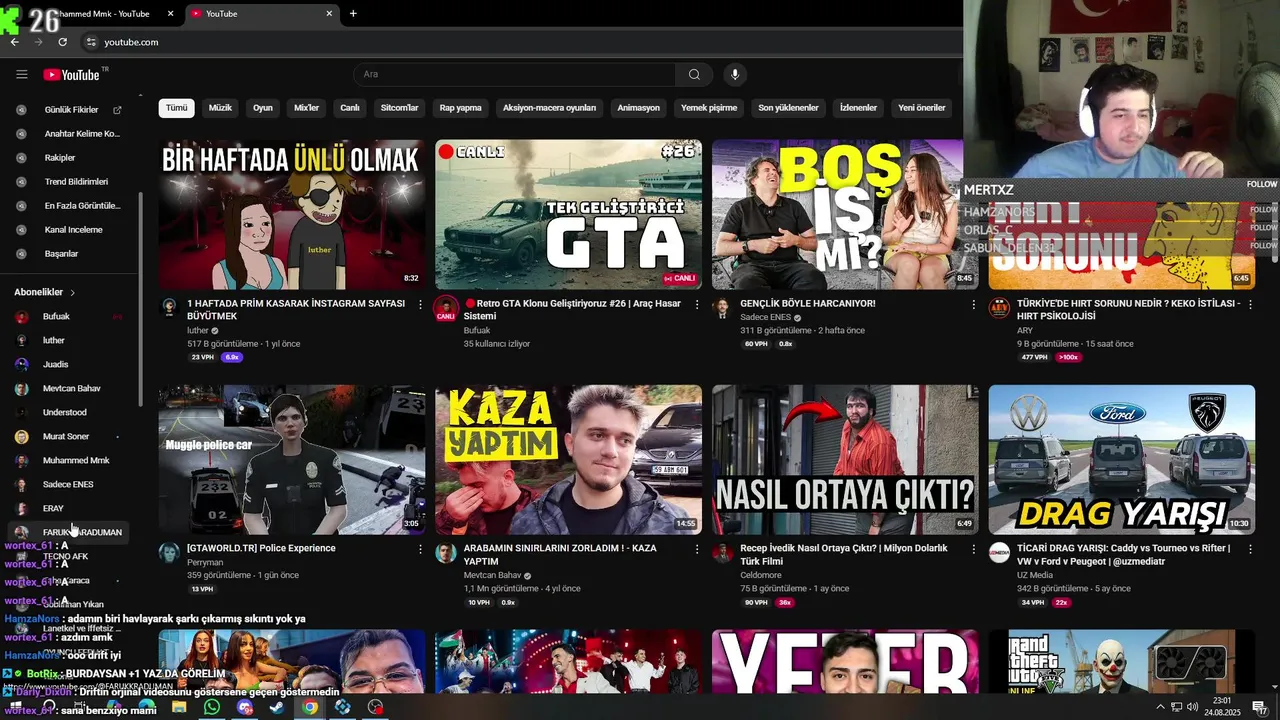Expand the Abonelikler section chevron
The height and width of the screenshot is (720, 1280).
(x=72, y=292)
